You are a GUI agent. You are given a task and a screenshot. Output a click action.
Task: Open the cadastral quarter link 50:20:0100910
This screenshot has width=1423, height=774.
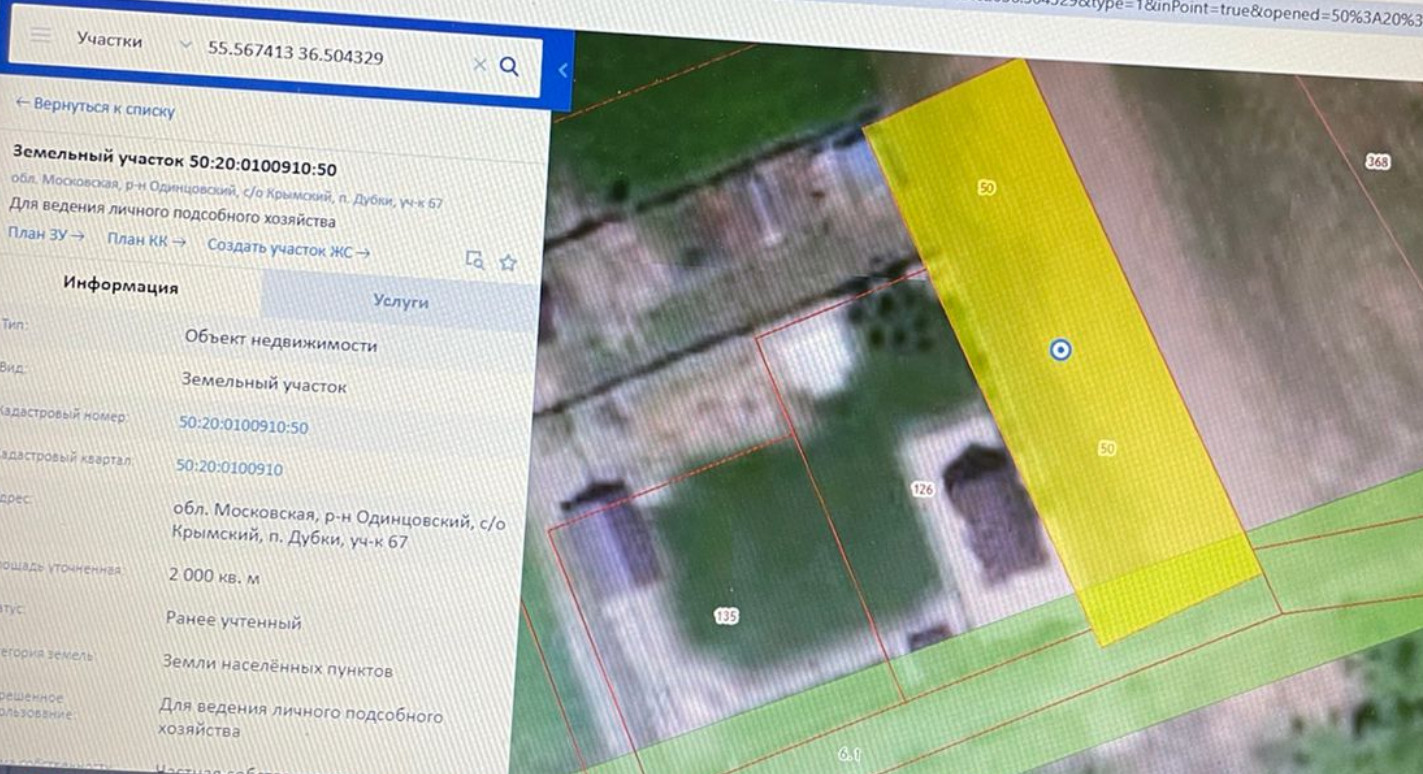click(230, 467)
